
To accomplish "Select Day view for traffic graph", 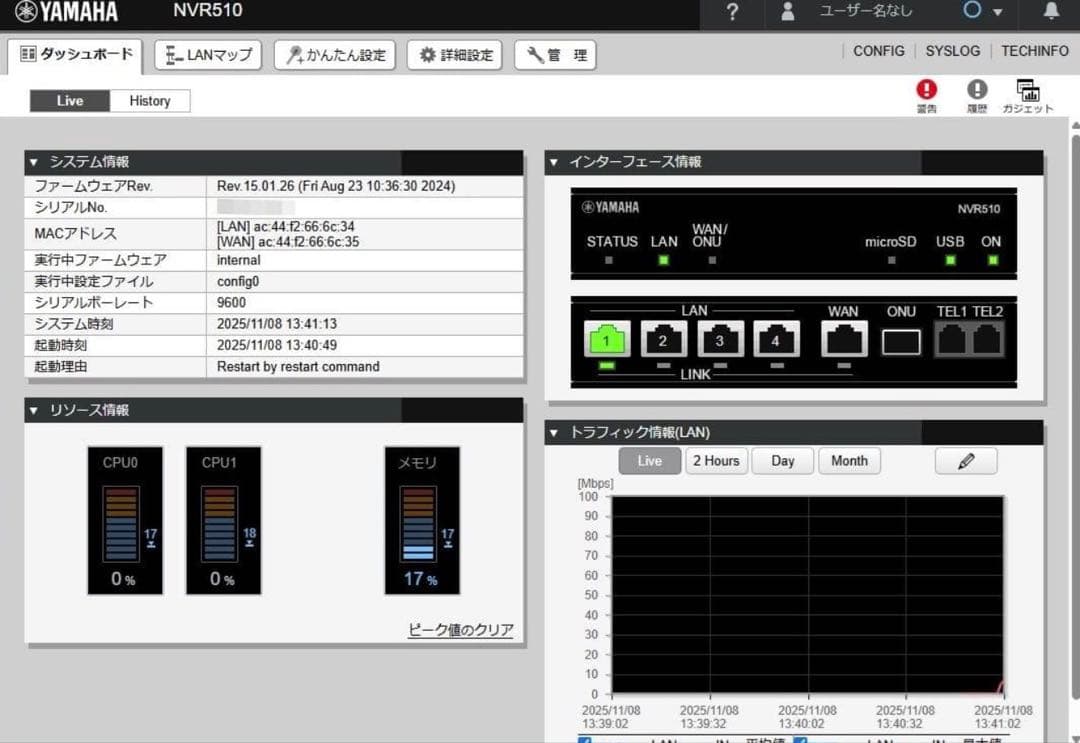I will tap(782, 461).
